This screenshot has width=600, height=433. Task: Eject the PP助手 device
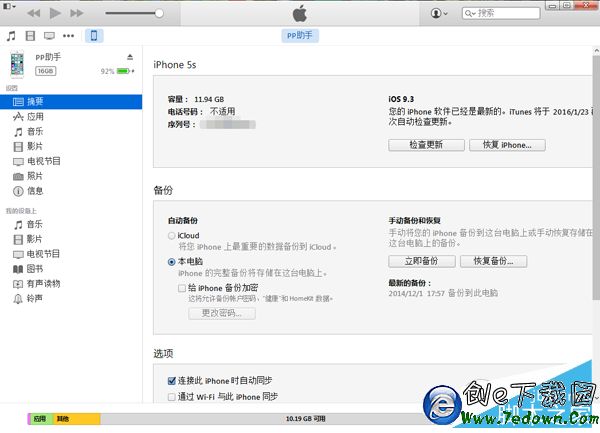point(130,57)
